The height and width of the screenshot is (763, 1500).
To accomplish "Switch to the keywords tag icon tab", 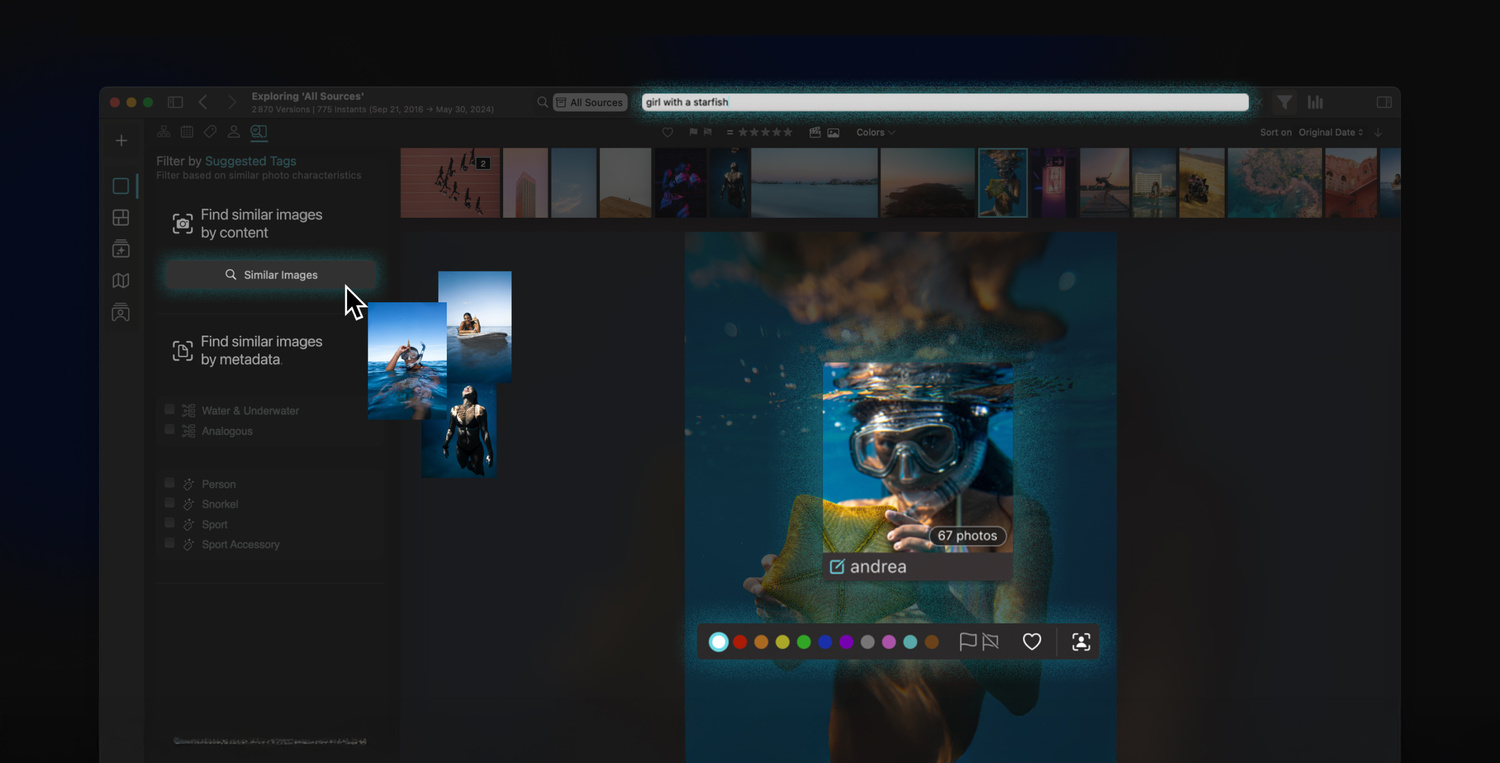I will click(x=210, y=132).
